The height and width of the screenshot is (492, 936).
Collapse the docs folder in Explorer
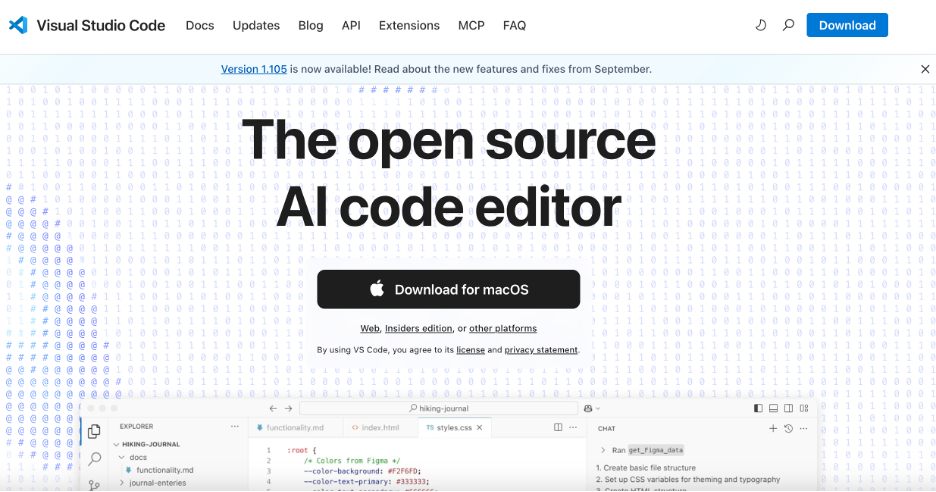[122, 457]
